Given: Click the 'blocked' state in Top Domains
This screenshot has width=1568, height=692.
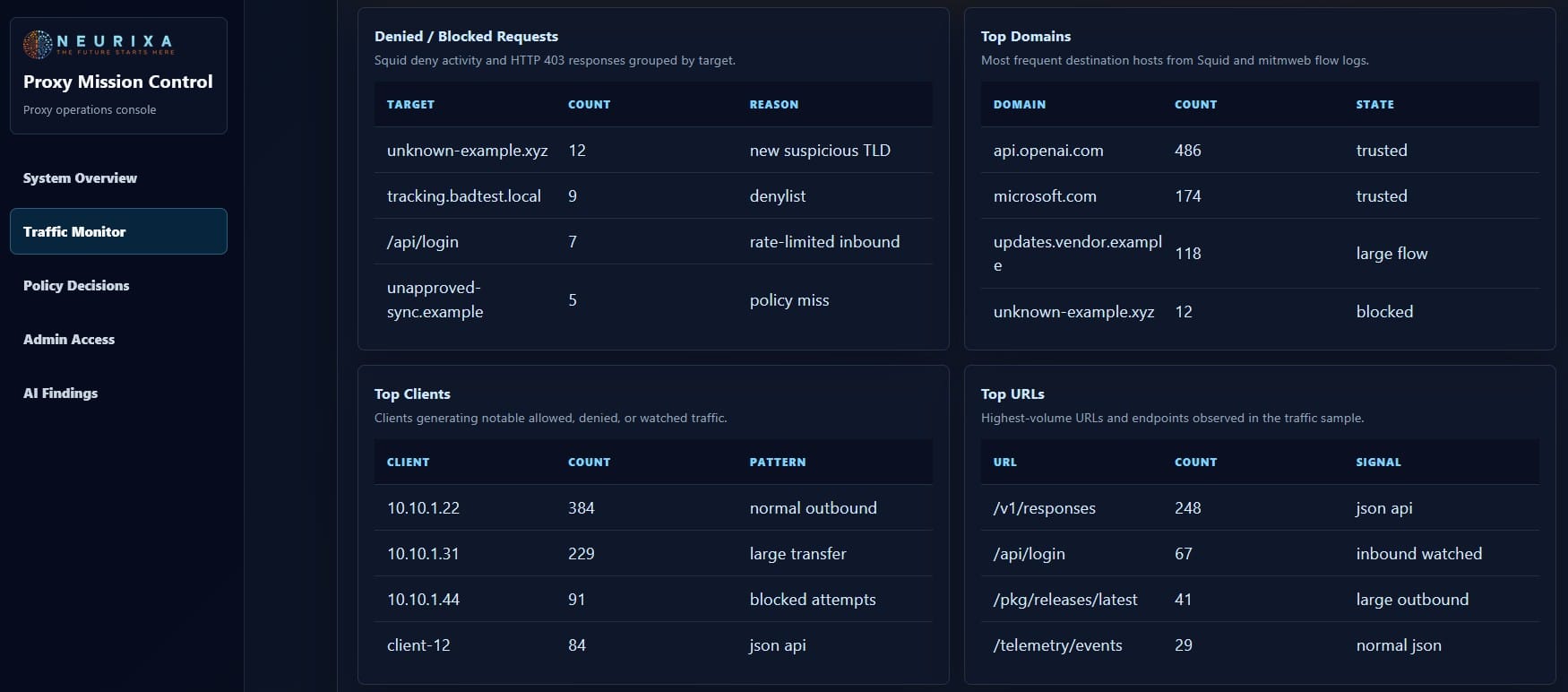Looking at the screenshot, I should pos(1384,312).
